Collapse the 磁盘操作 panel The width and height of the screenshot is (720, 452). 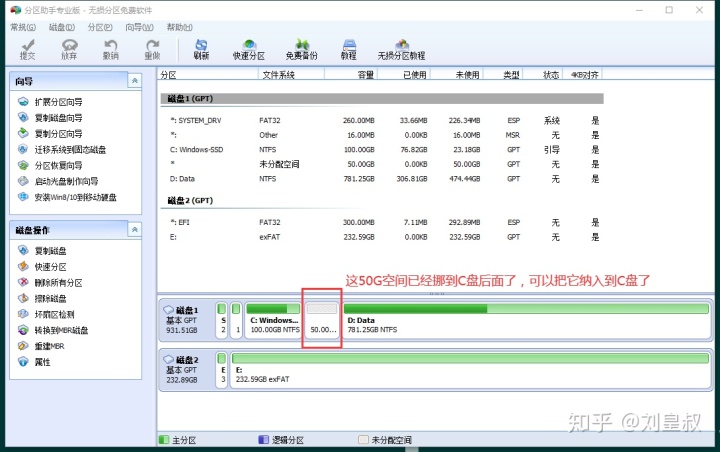[135, 229]
